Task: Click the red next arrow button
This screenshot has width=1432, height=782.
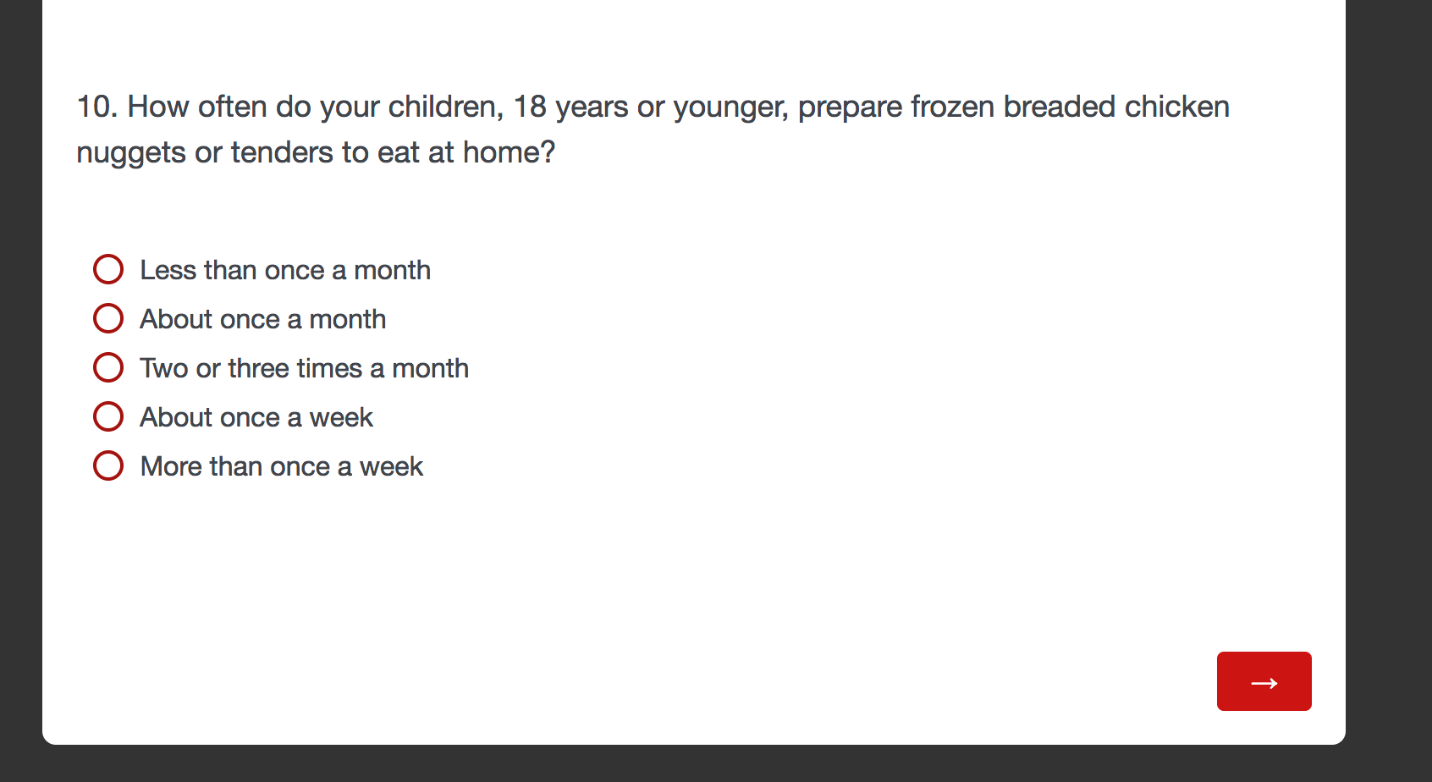Action: [x=1263, y=681]
